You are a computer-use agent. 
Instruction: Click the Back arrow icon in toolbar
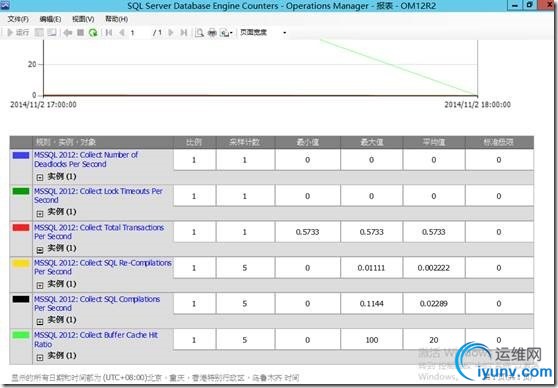[x=67, y=33]
